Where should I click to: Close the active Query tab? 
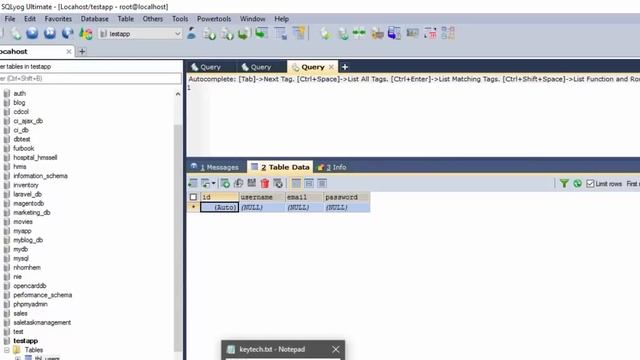click(x=331, y=67)
